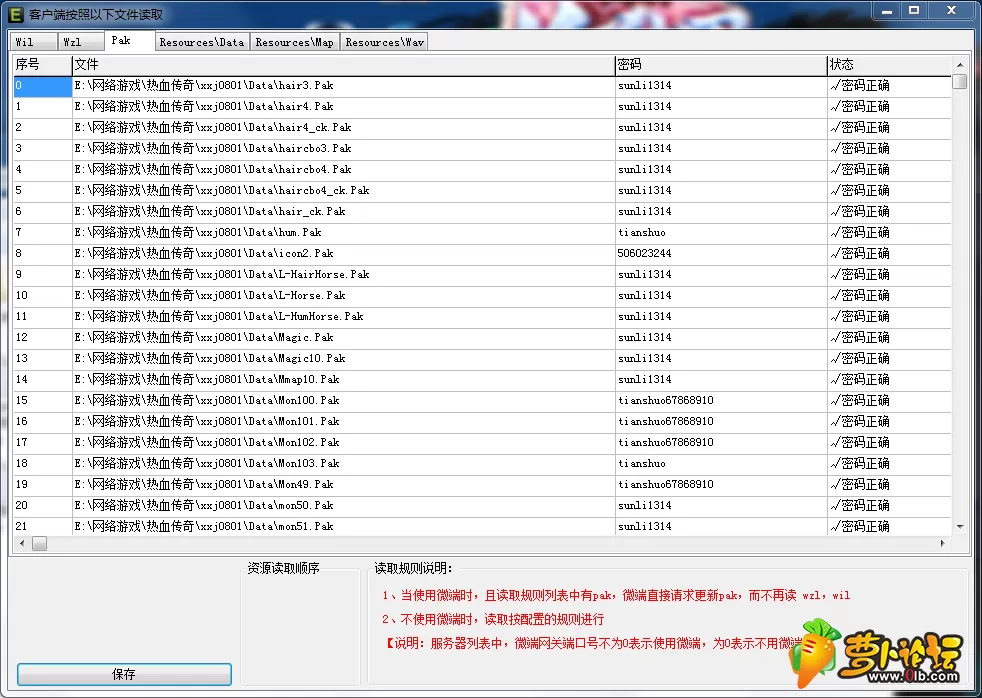Click index 10 of L-Horse.Pak row
This screenshot has width=982, height=698.
21,295
